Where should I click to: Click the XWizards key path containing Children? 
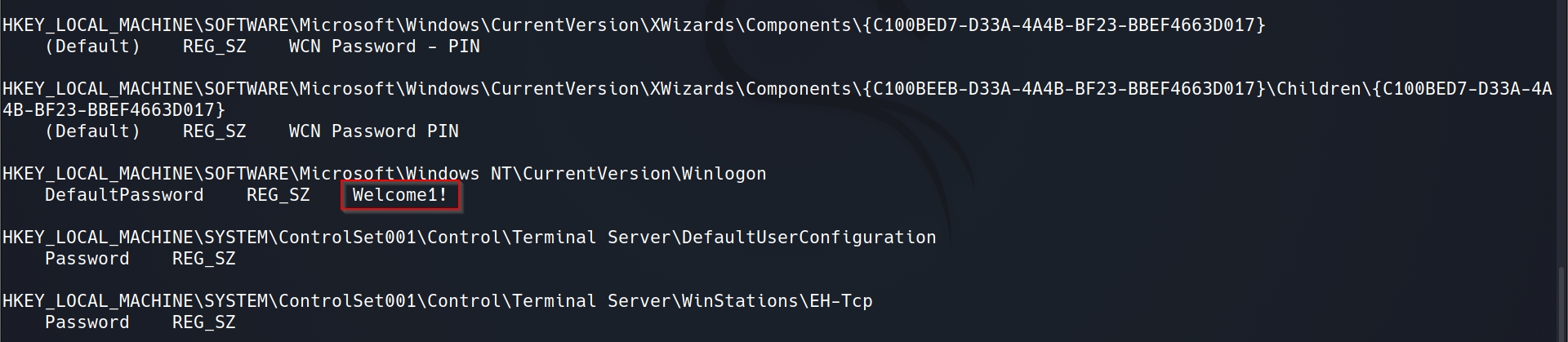tap(776, 89)
